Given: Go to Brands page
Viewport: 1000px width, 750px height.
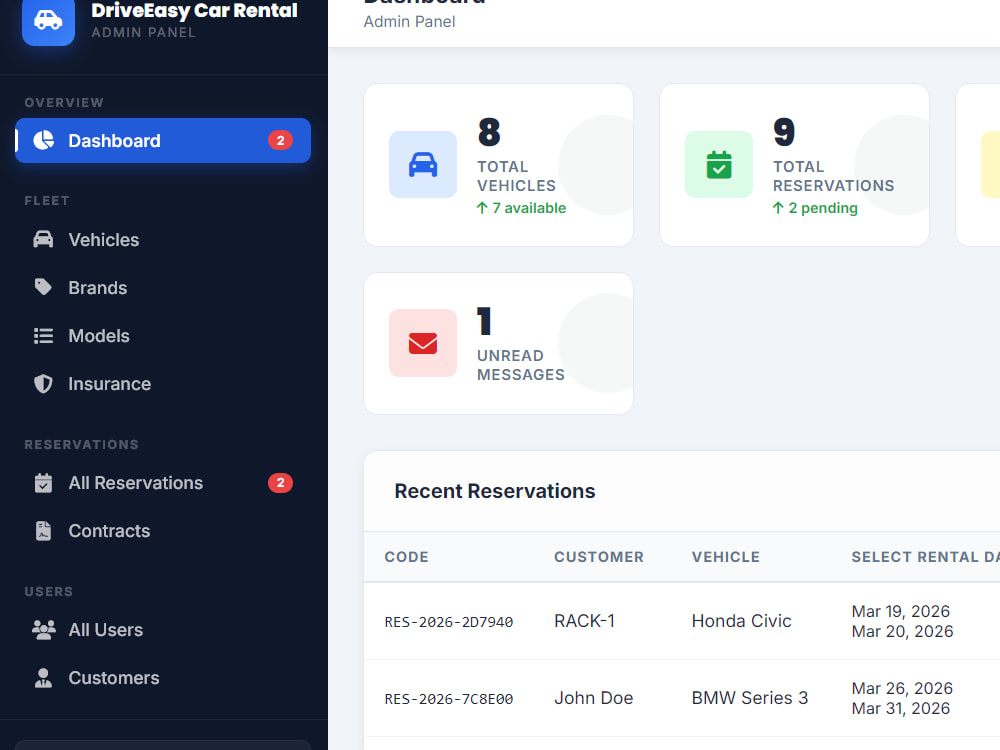Looking at the screenshot, I should 163,287.
